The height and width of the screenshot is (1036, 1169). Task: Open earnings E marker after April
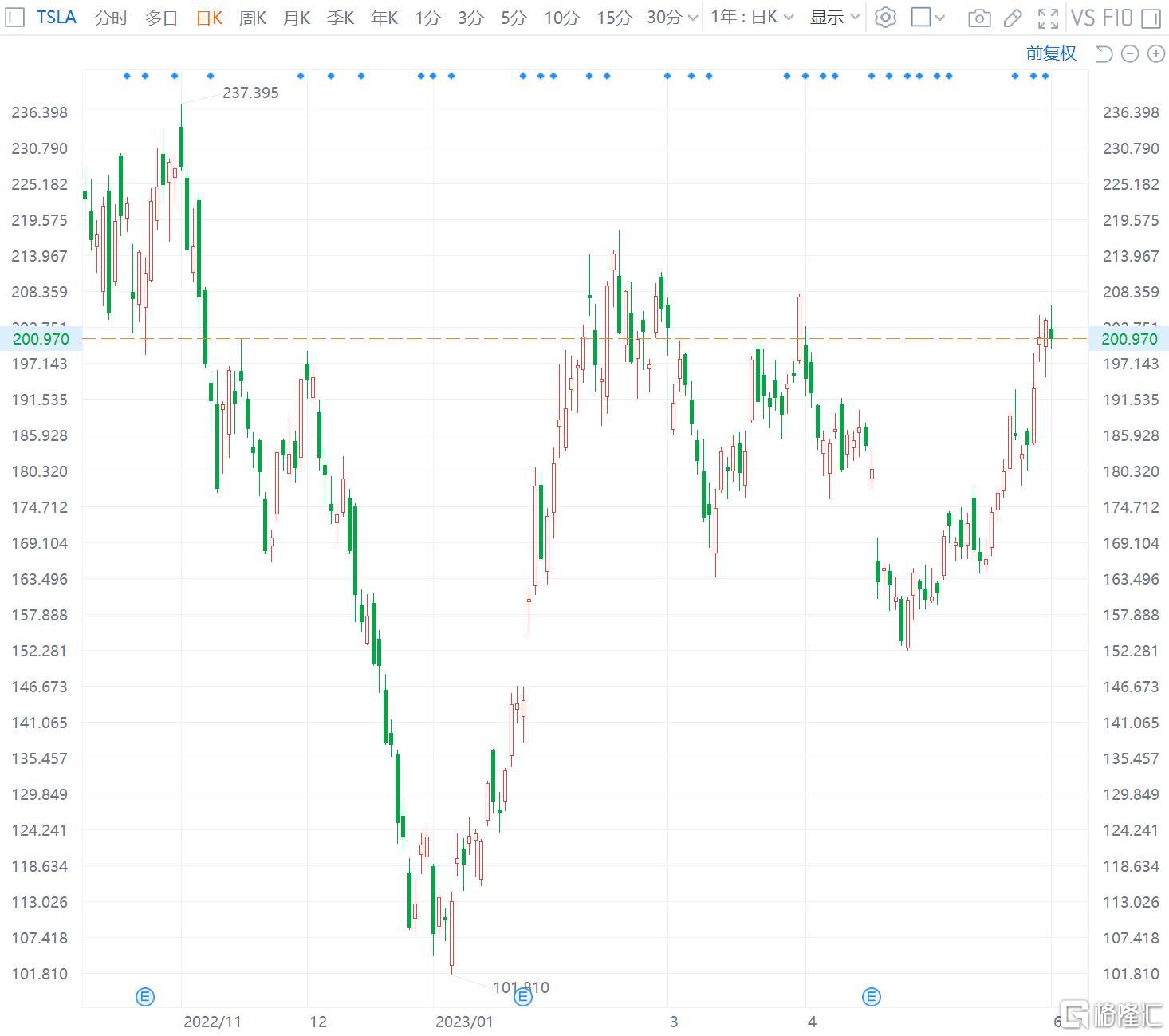(x=872, y=996)
